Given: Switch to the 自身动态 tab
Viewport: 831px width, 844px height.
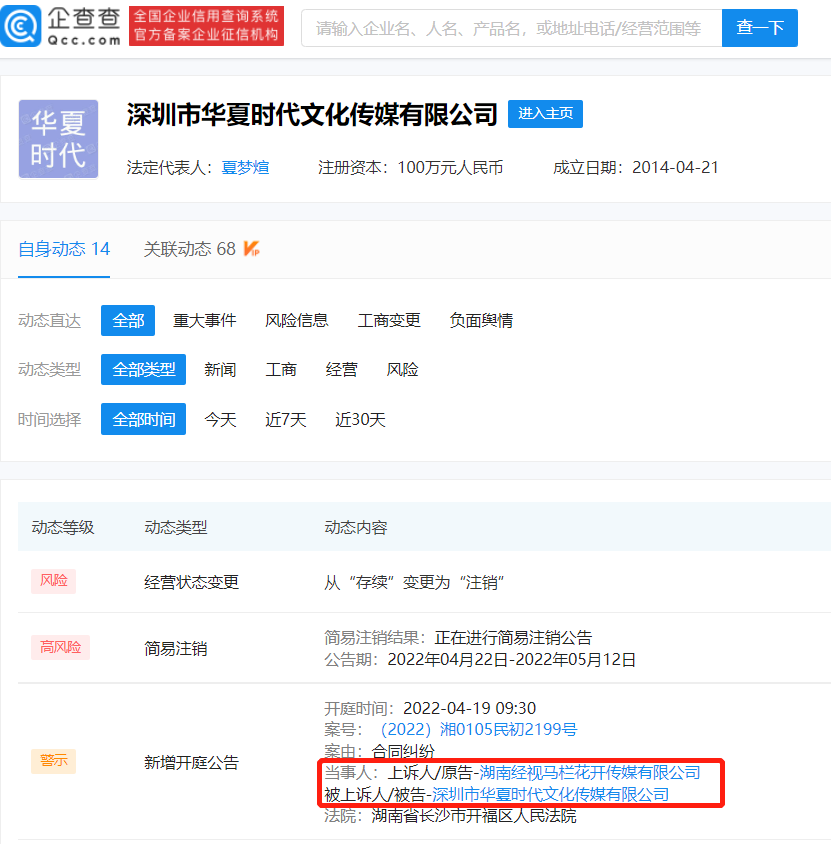Looking at the screenshot, I should 64,249.
